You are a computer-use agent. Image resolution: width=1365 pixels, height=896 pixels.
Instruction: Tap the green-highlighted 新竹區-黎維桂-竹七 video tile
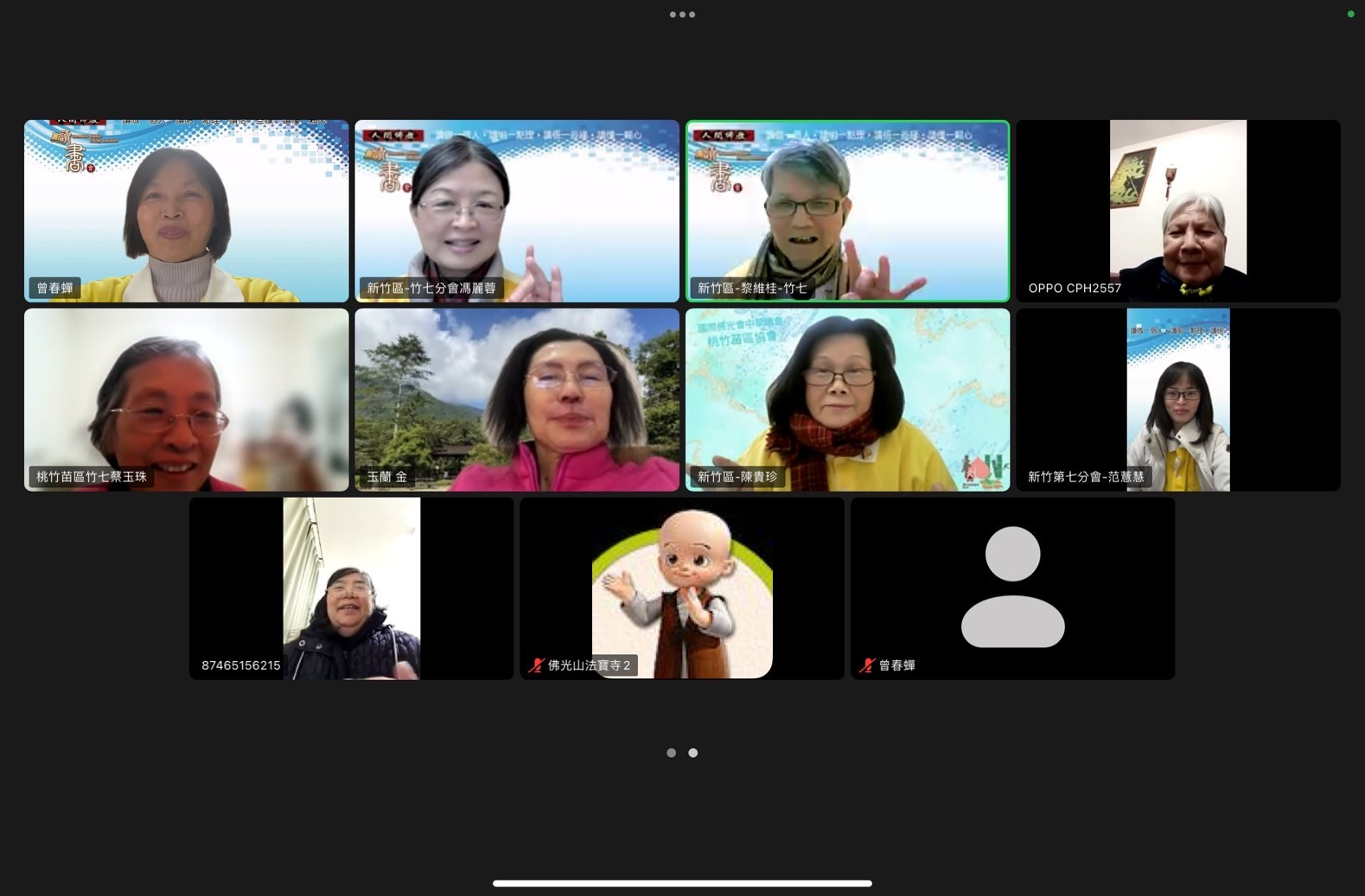click(847, 211)
